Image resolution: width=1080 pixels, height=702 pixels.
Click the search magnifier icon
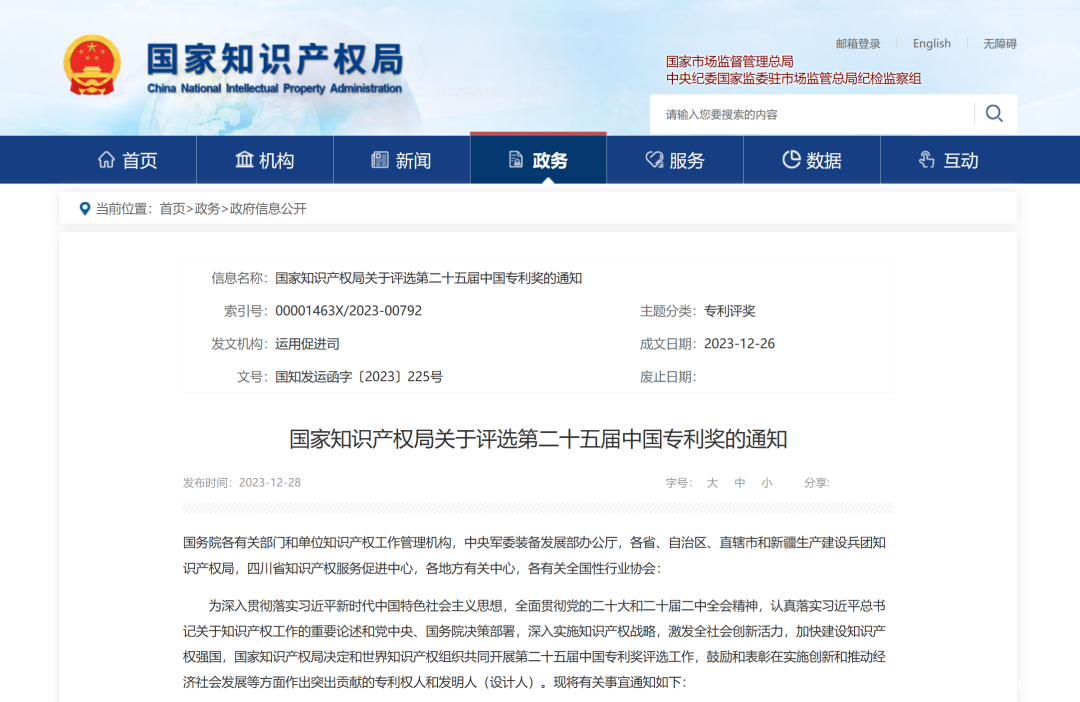994,114
